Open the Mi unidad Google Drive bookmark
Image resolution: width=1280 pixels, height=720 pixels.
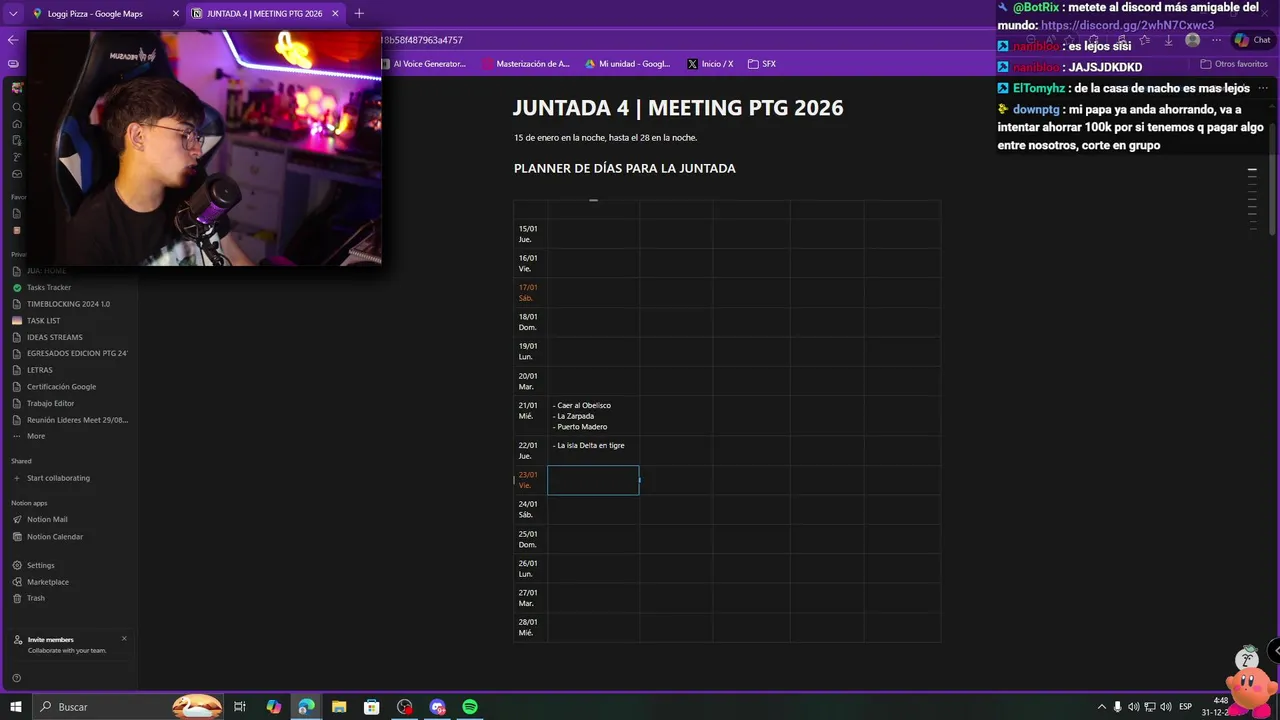click(x=628, y=64)
